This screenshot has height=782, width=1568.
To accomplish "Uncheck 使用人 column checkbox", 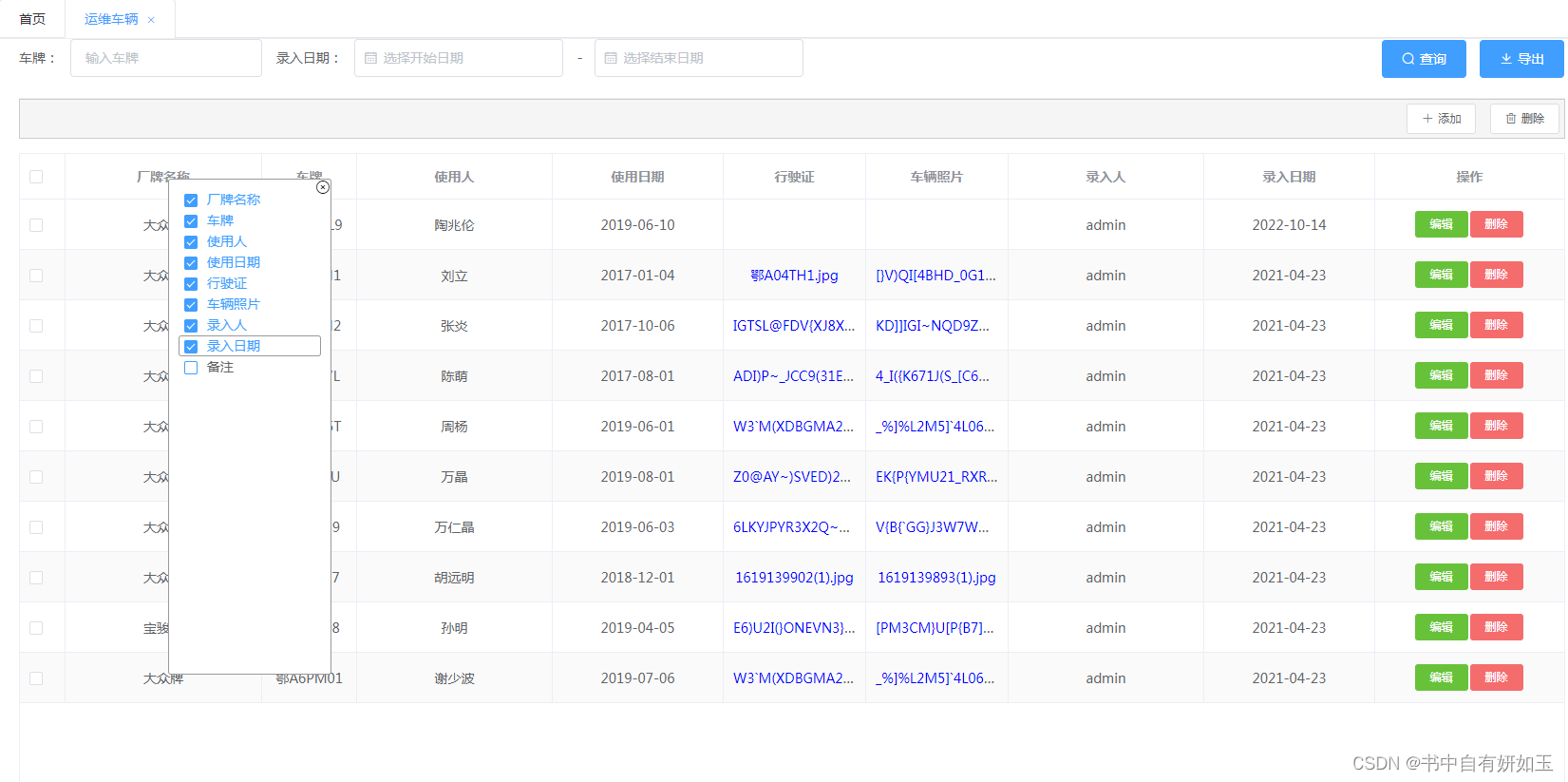I will pos(191,242).
